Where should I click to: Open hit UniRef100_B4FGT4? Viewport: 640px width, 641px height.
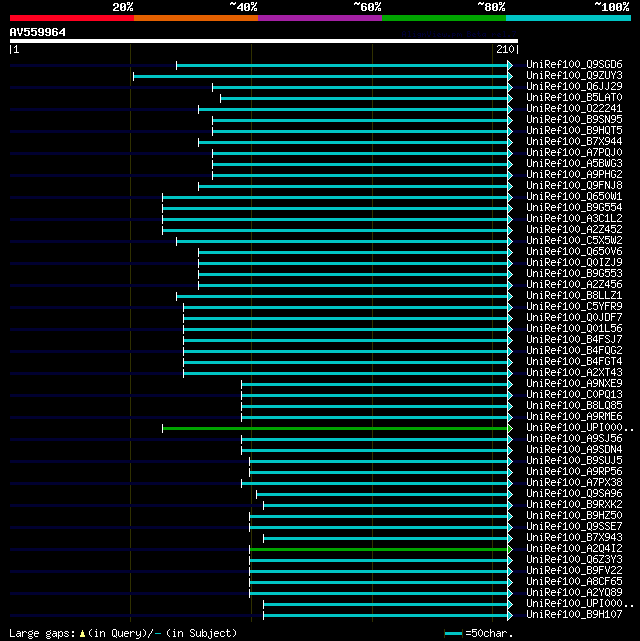coord(574,362)
